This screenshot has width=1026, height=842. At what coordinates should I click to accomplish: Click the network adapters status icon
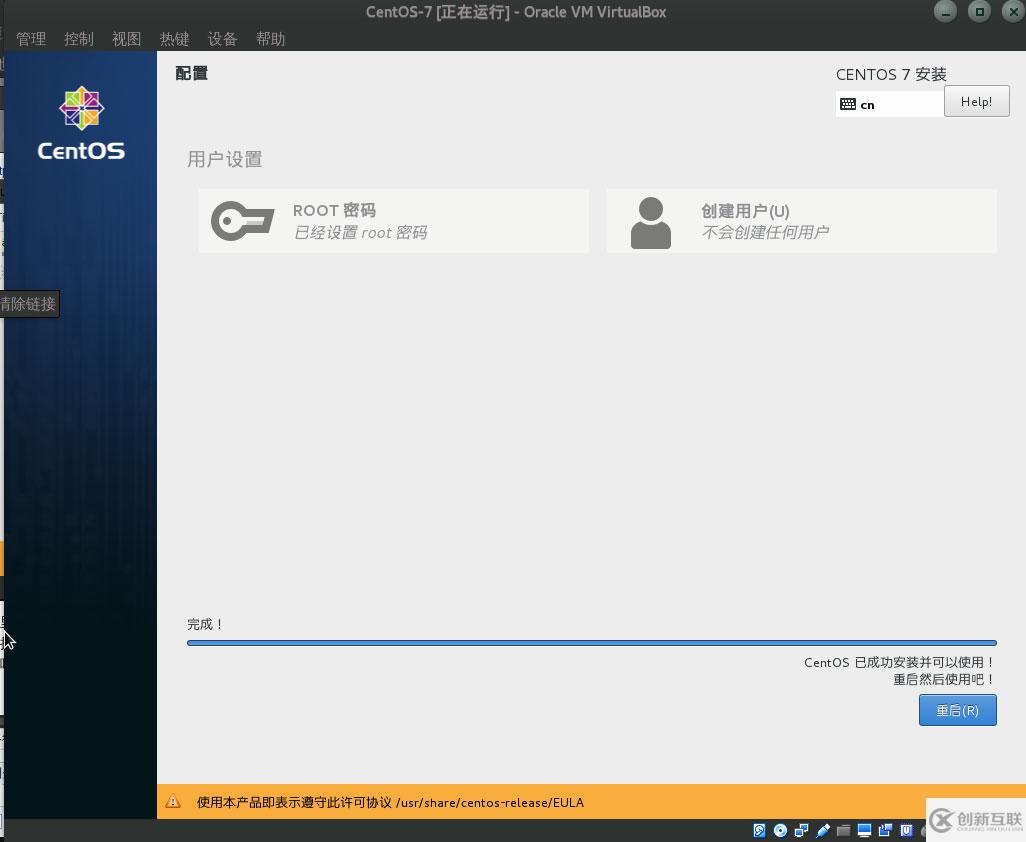(x=801, y=831)
